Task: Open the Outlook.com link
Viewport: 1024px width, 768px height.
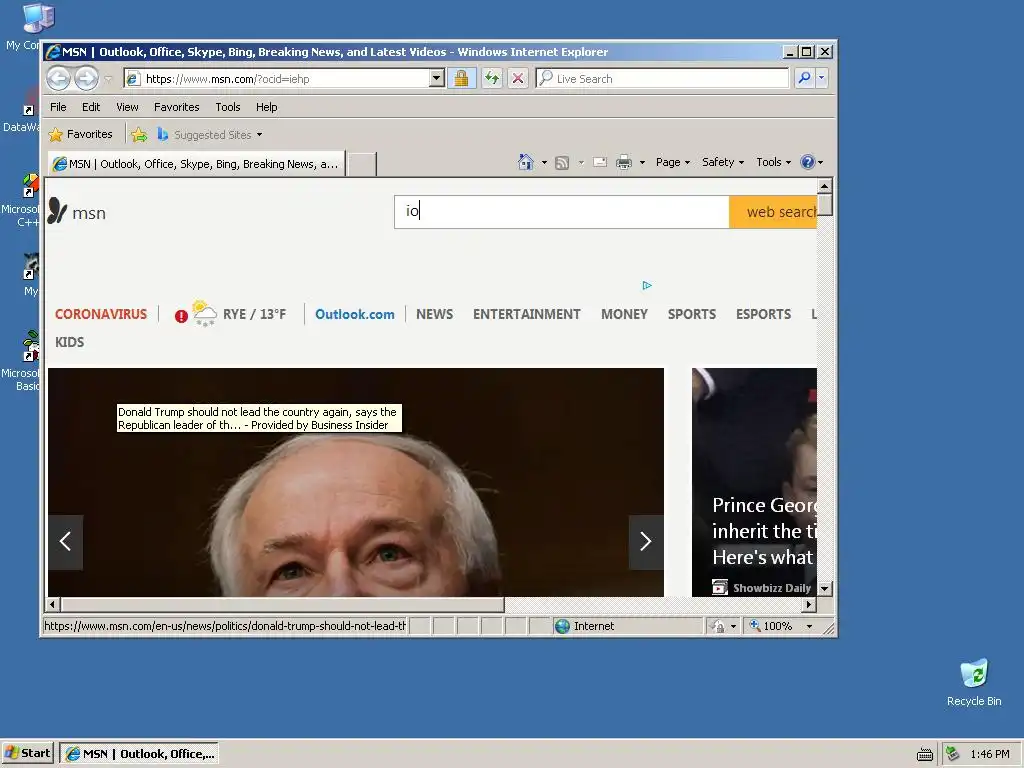Action: (x=355, y=314)
